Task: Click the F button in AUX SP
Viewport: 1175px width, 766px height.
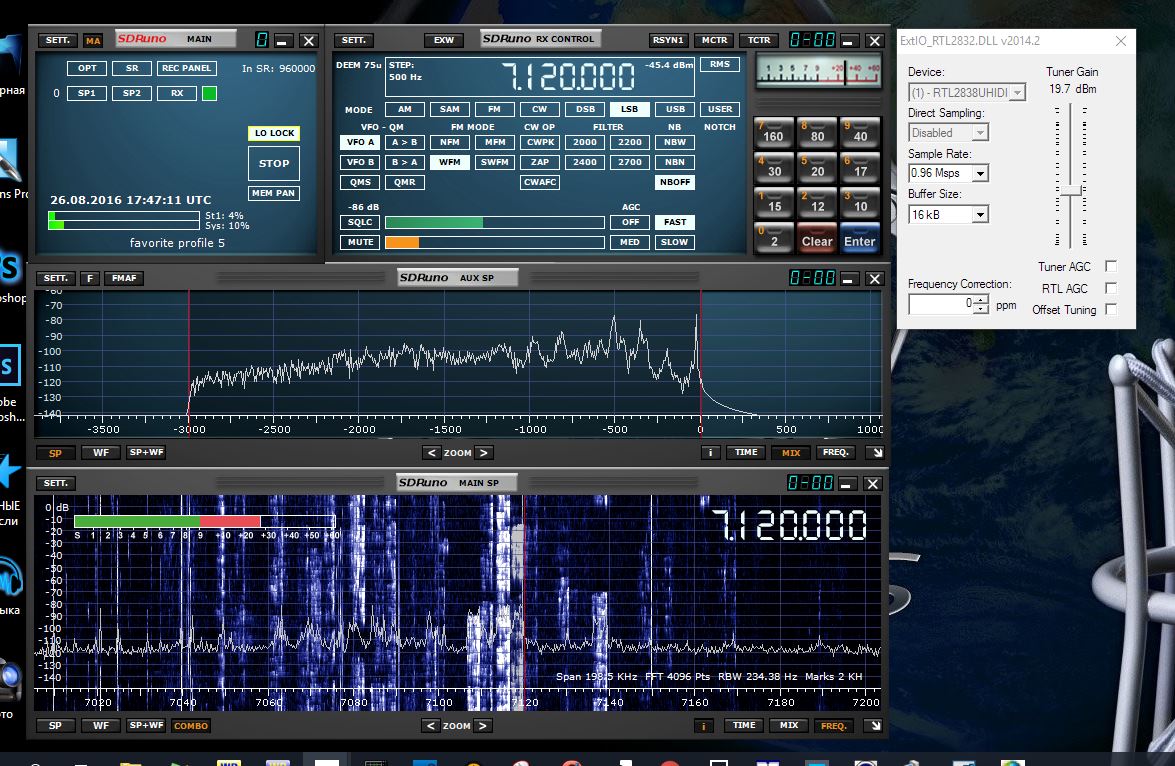Action: click(x=90, y=278)
